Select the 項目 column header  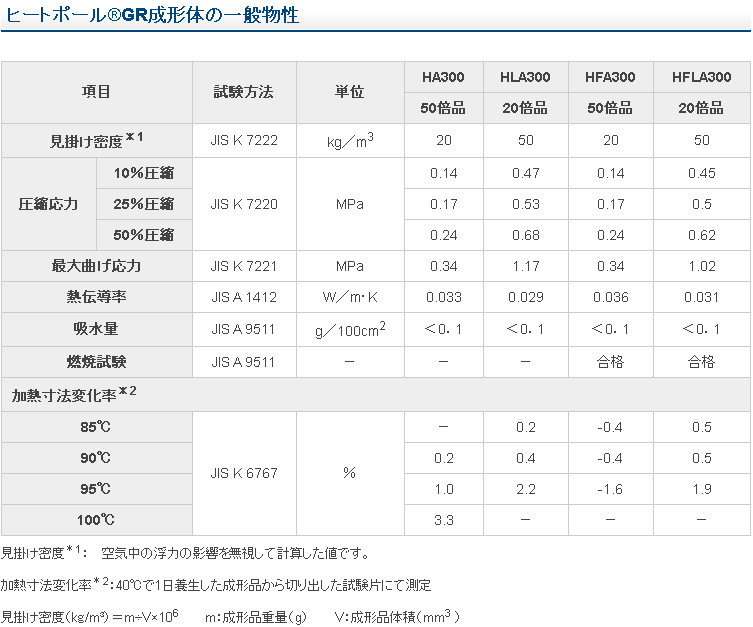pos(97,92)
